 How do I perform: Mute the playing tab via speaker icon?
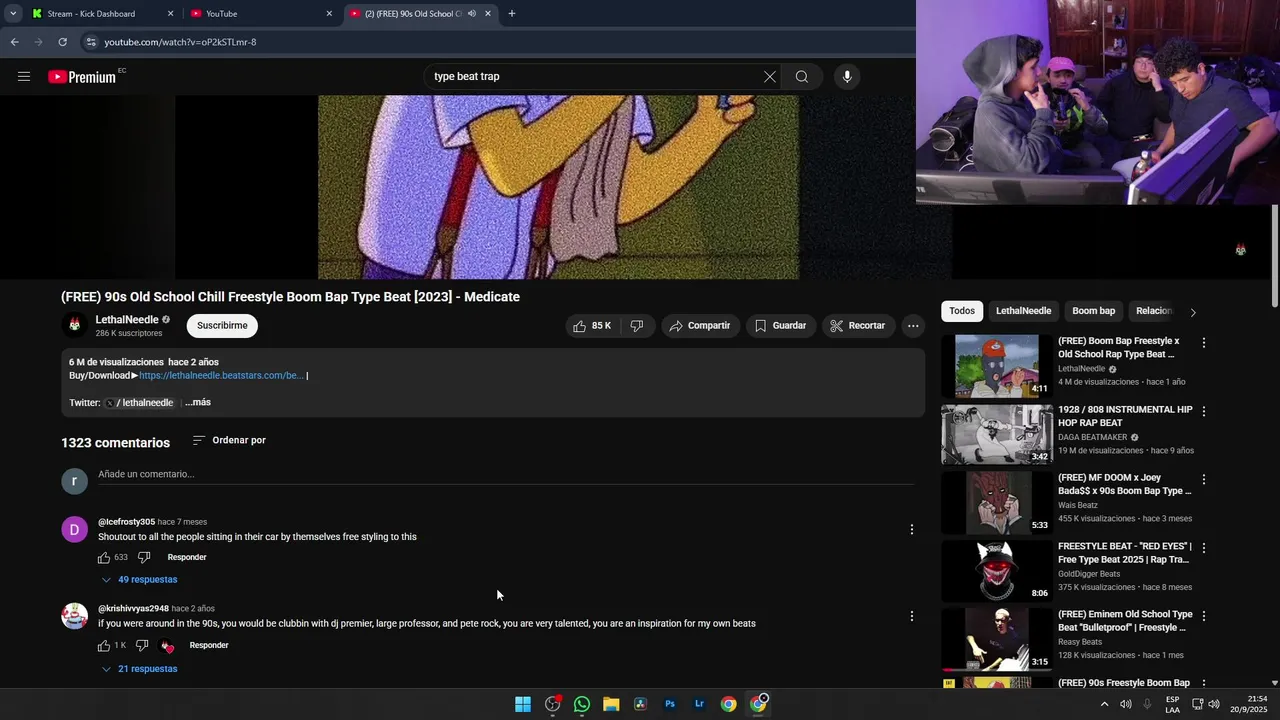pyautogui.click(x=472, y=14)
